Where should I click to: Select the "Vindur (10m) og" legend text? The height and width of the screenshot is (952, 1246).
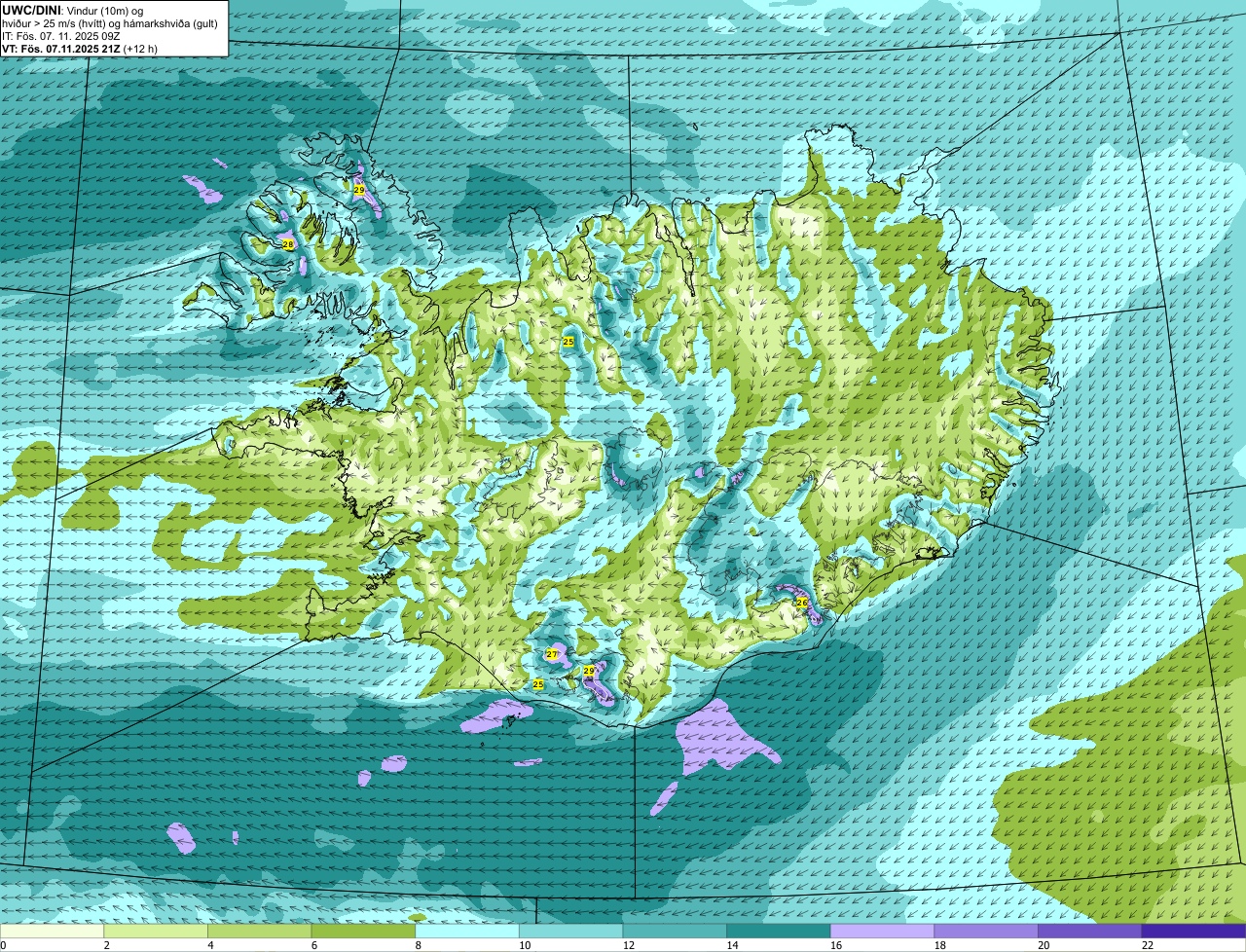pos(104,10)
